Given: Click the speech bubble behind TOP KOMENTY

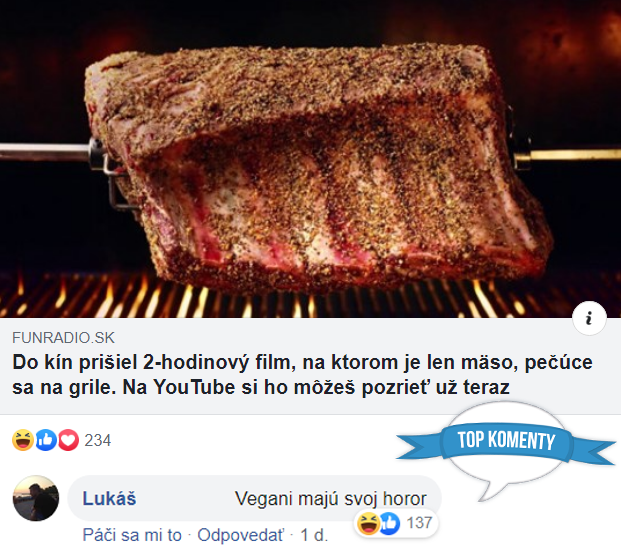Looking at the screenshot, I should (x=505, y=451).
